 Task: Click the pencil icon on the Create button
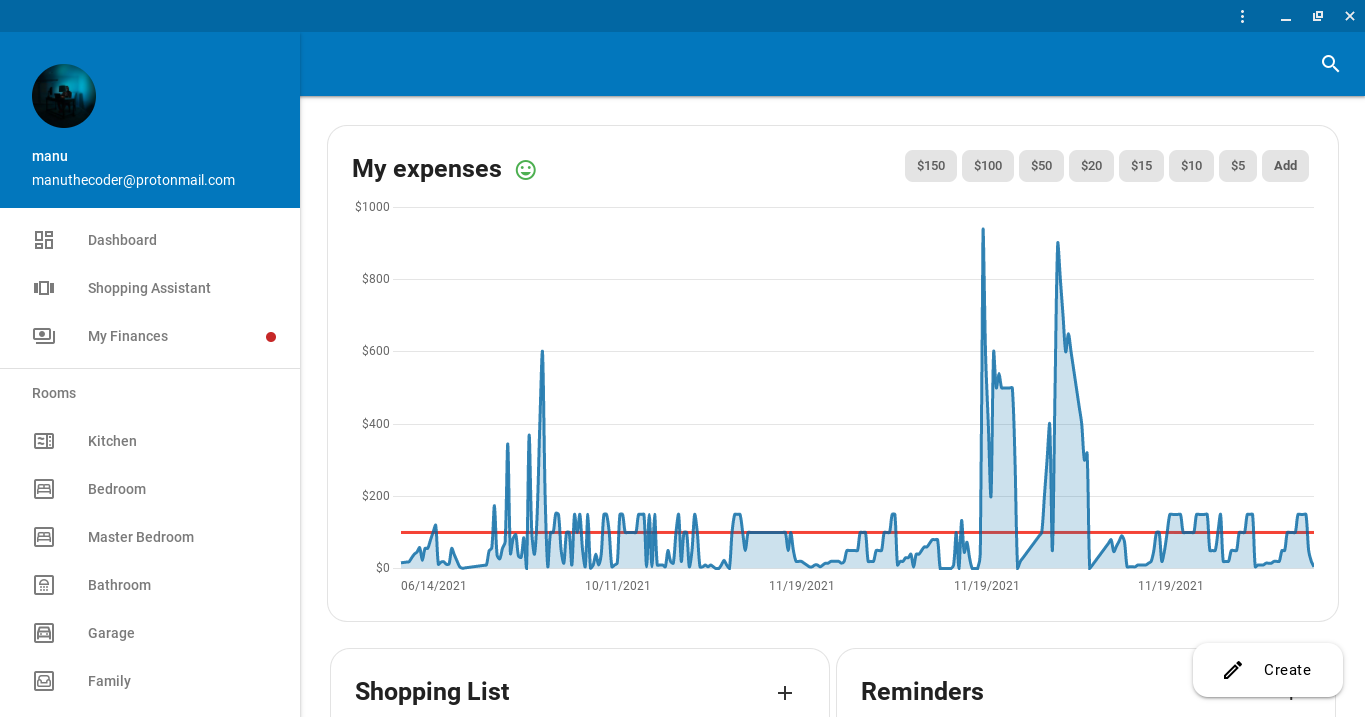[x=1232, y=670]
